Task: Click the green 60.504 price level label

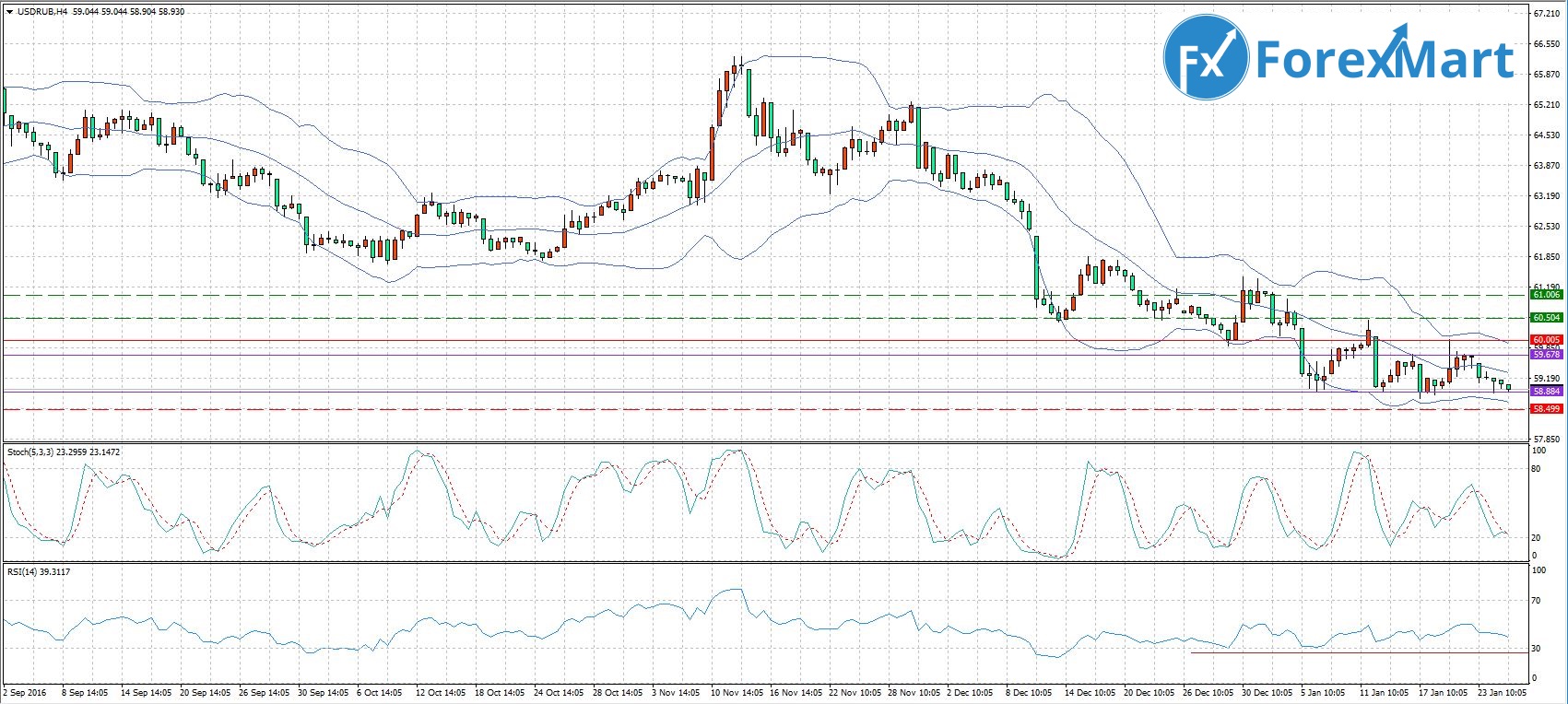Action: tap(1546, 317)
